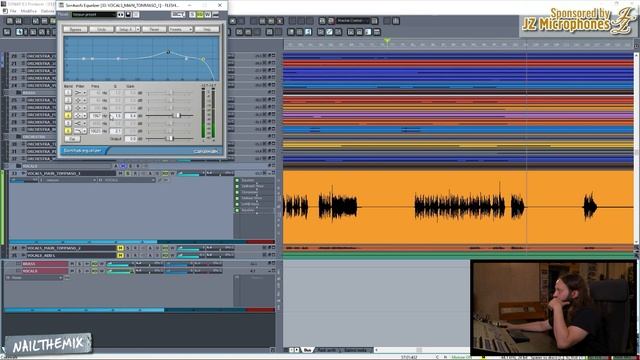Click the W automation write button in plugin header
Screen dimensions: 640x360
[208, 15]
